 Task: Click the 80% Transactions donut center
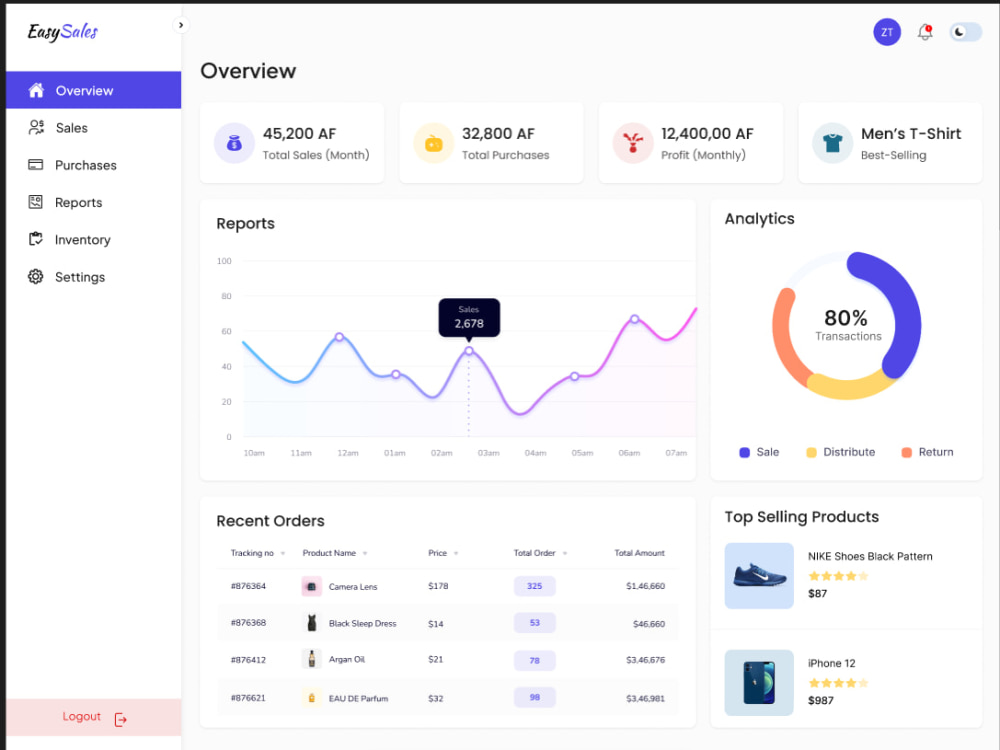[846, 325]
